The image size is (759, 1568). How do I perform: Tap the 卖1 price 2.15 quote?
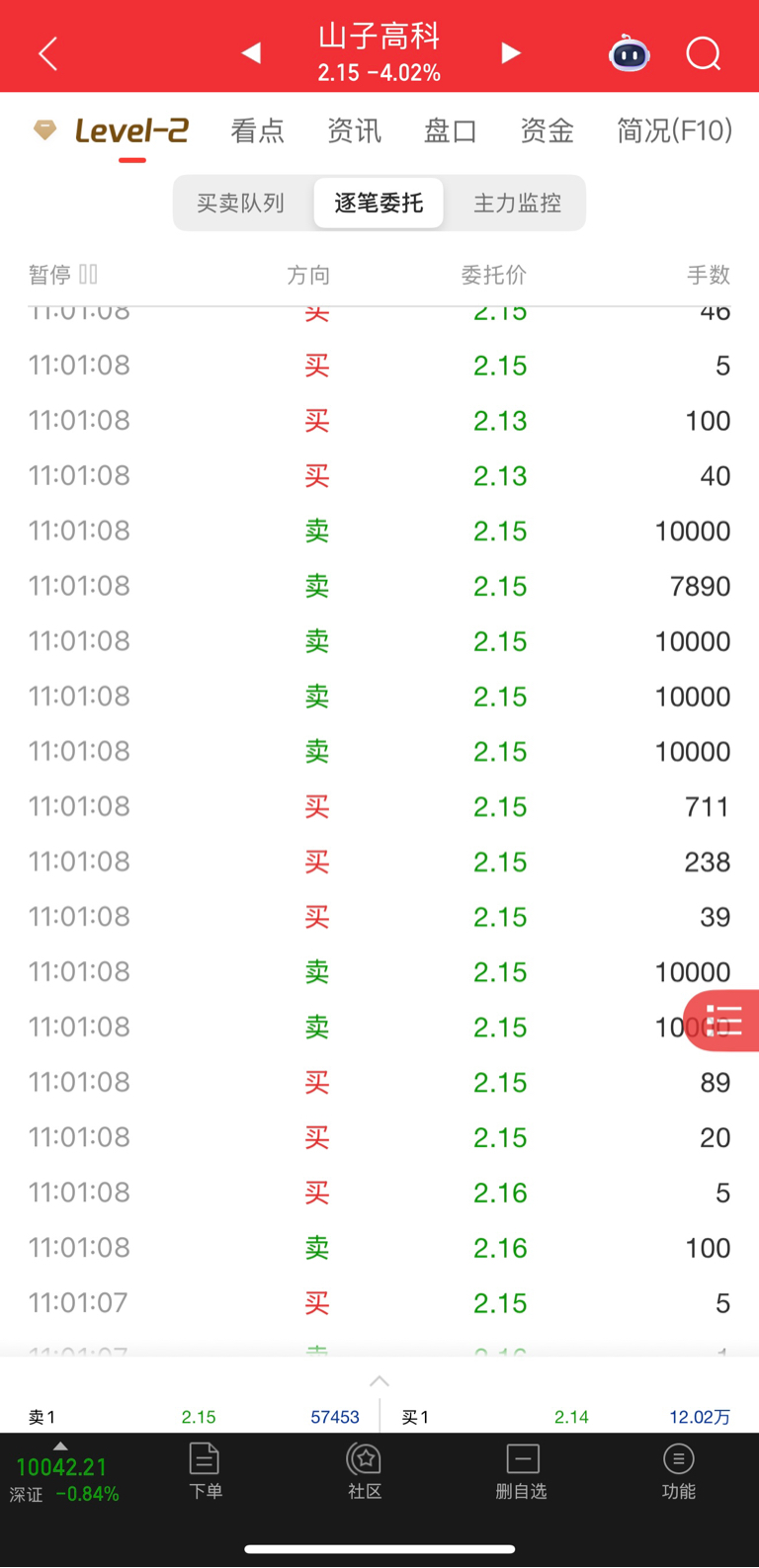199,1417
